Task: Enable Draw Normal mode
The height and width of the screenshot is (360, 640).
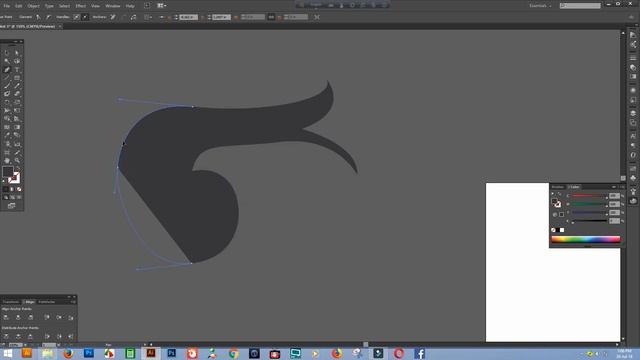Action: click(6, 197)
